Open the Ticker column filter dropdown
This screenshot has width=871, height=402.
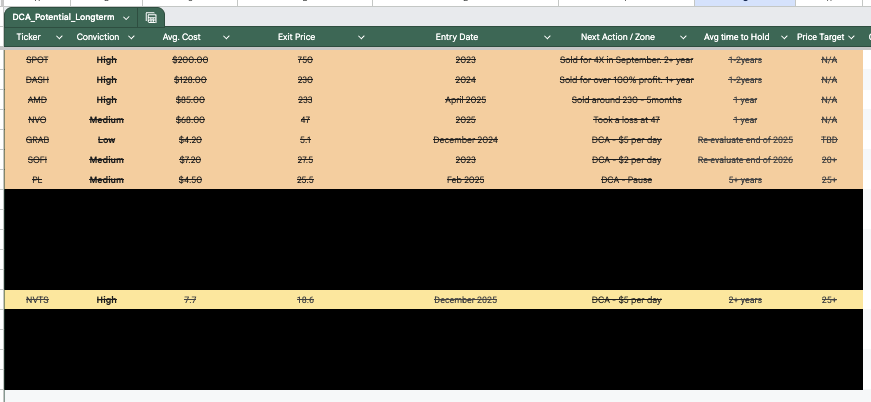(59, 37)
